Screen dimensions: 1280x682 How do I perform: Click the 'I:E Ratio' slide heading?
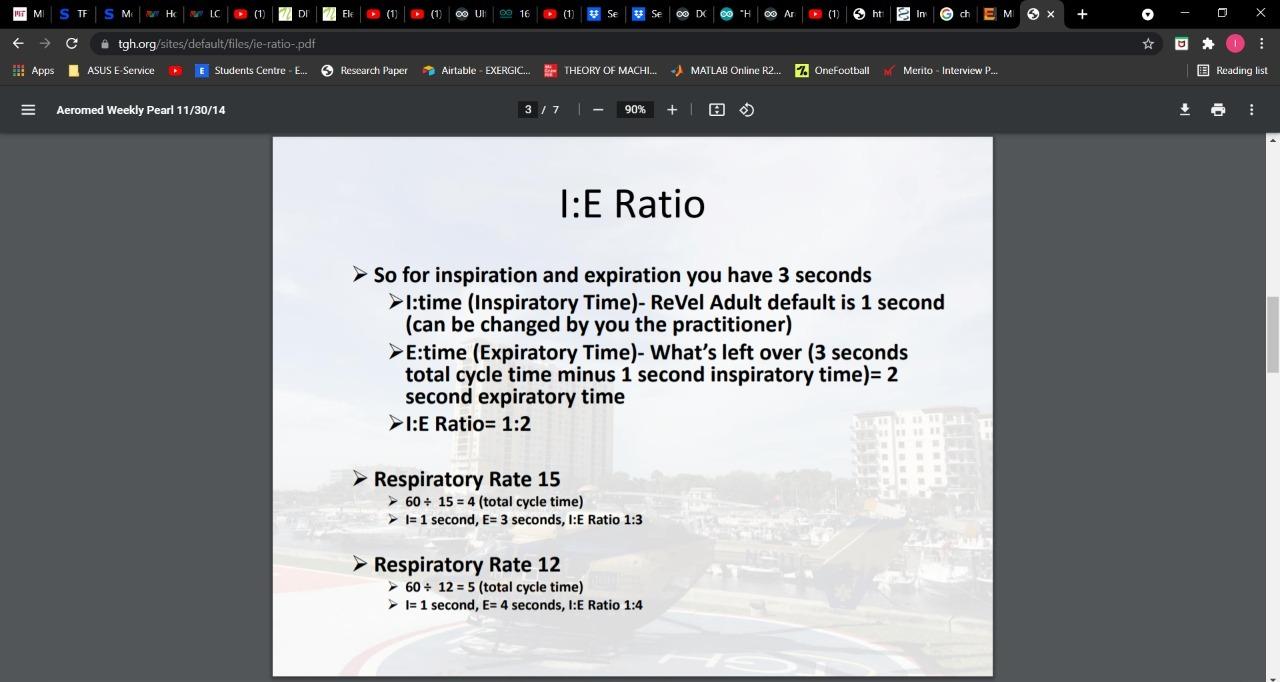(632, 204)
